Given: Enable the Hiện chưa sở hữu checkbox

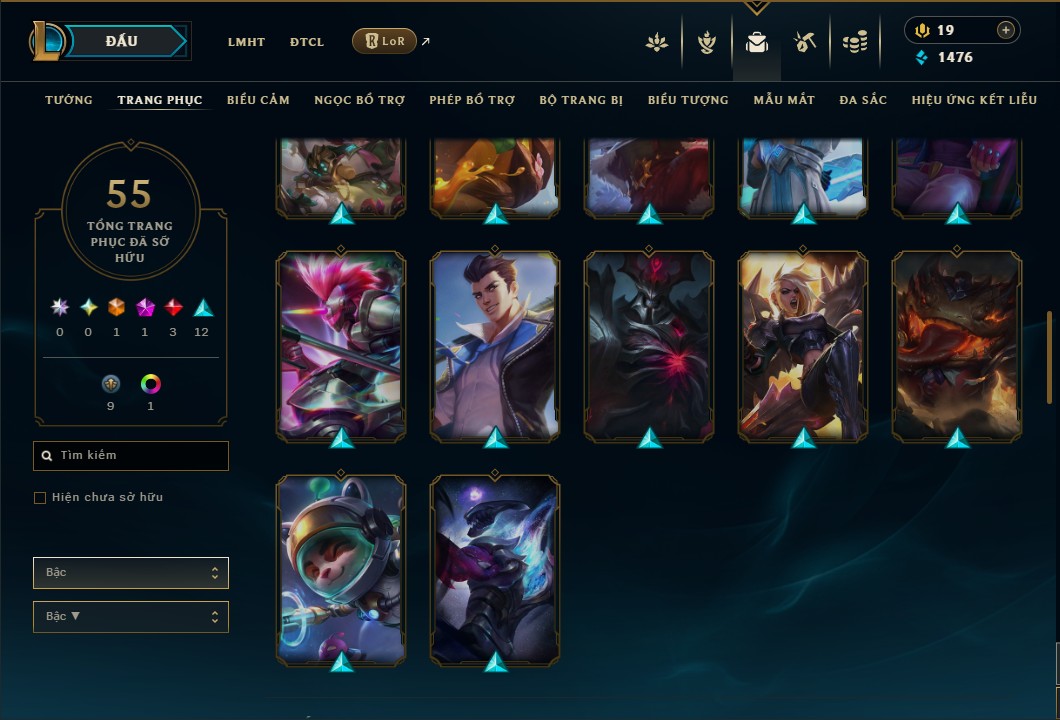Looking at the screenshot, I should (40, 498).
